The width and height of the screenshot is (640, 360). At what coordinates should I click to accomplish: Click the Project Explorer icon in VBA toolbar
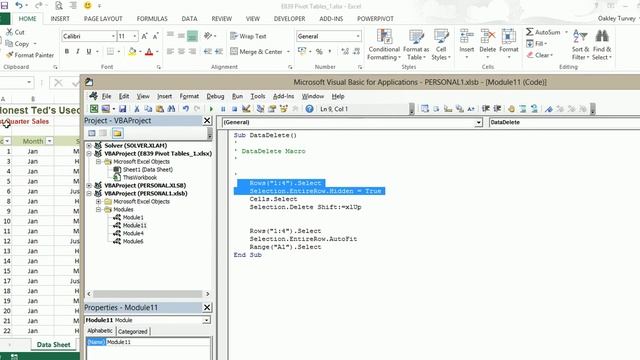tap(260, 109)
